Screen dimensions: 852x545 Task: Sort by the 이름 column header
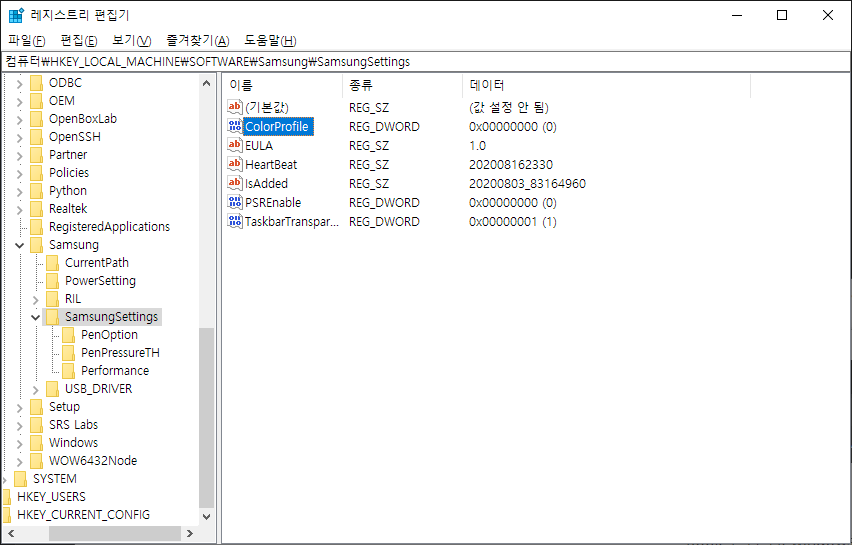[x=282, y=85]
